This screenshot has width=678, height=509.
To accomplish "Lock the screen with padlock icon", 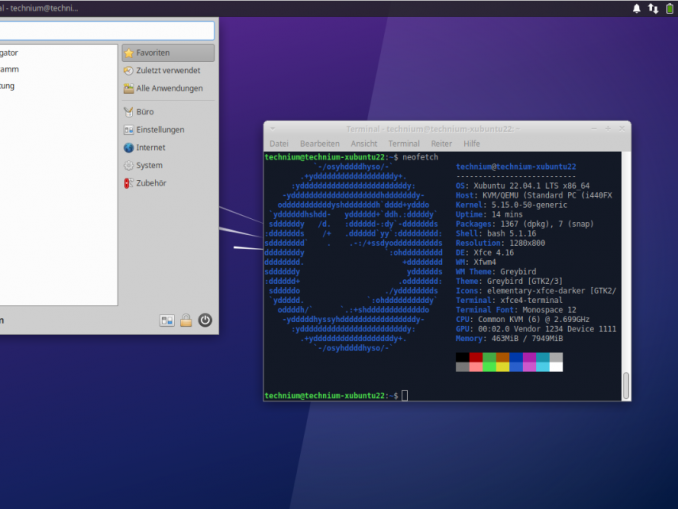I will (x=186, y=320).
